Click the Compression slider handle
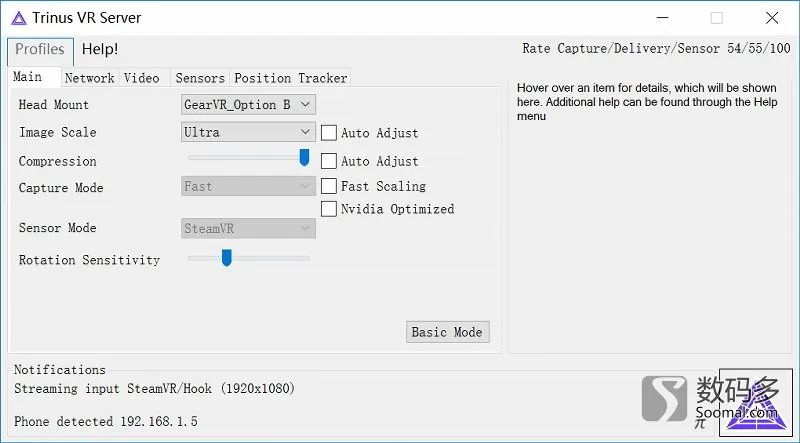800x443 pixels. (304, 158)
